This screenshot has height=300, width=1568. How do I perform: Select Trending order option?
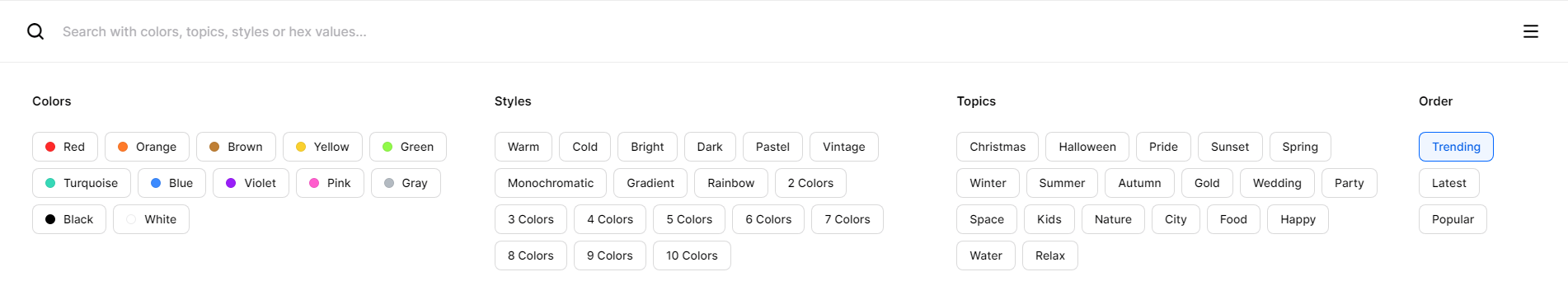[x=1456, y=147]
